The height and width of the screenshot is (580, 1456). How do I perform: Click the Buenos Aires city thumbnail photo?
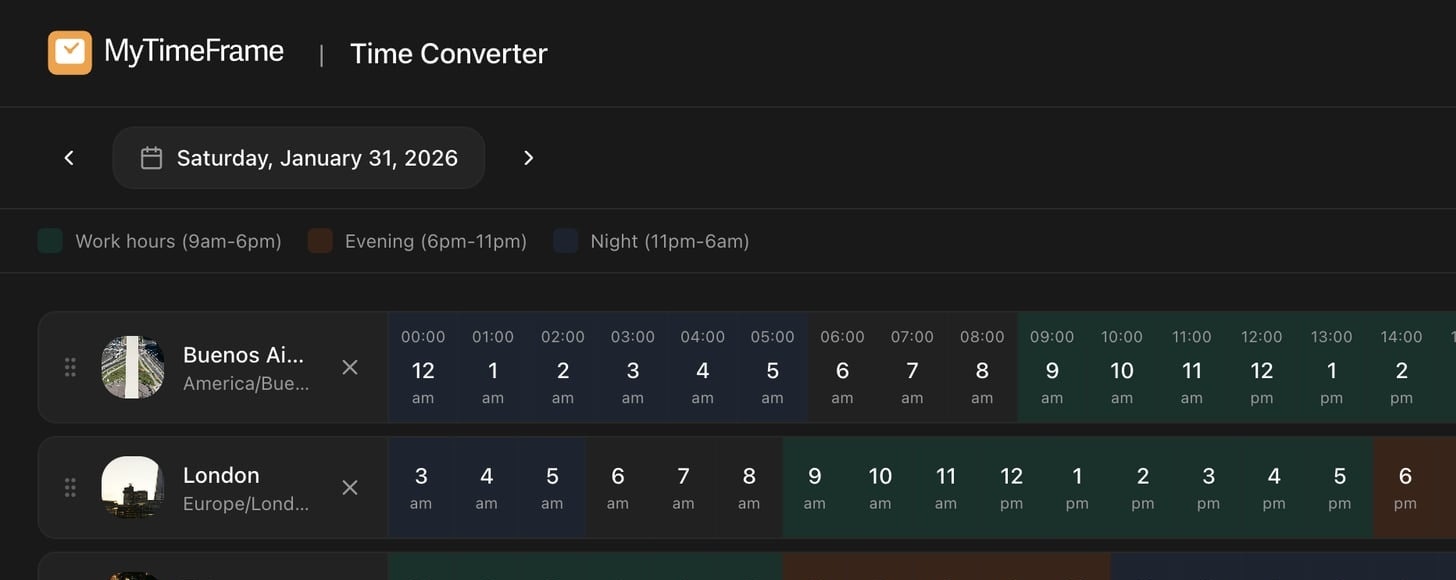[132, 367]
